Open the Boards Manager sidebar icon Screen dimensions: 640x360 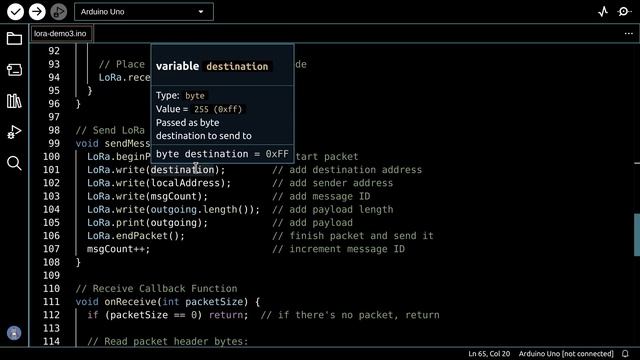click(14, 70)
